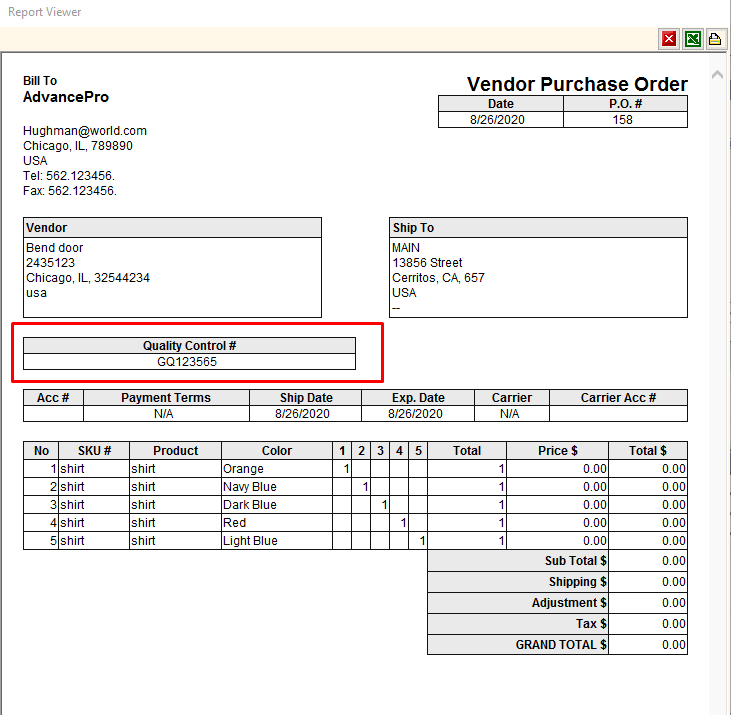Select the Quality Control number GQ123565
731x715 pixels.
[188, 362]
